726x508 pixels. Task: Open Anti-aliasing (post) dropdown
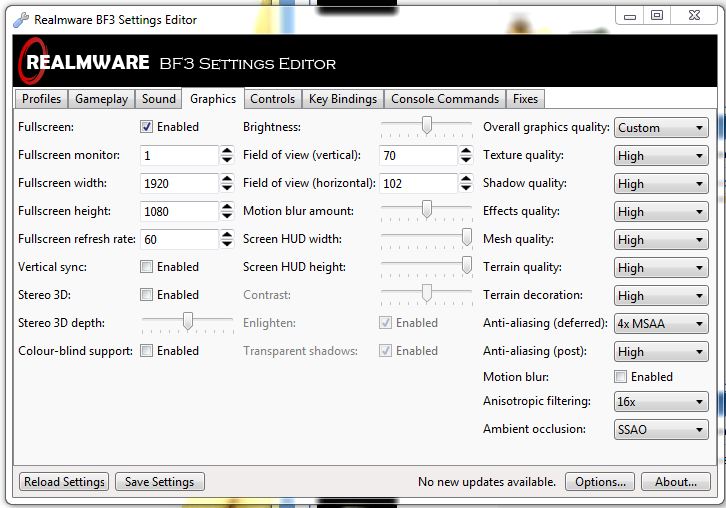[661, 351]
